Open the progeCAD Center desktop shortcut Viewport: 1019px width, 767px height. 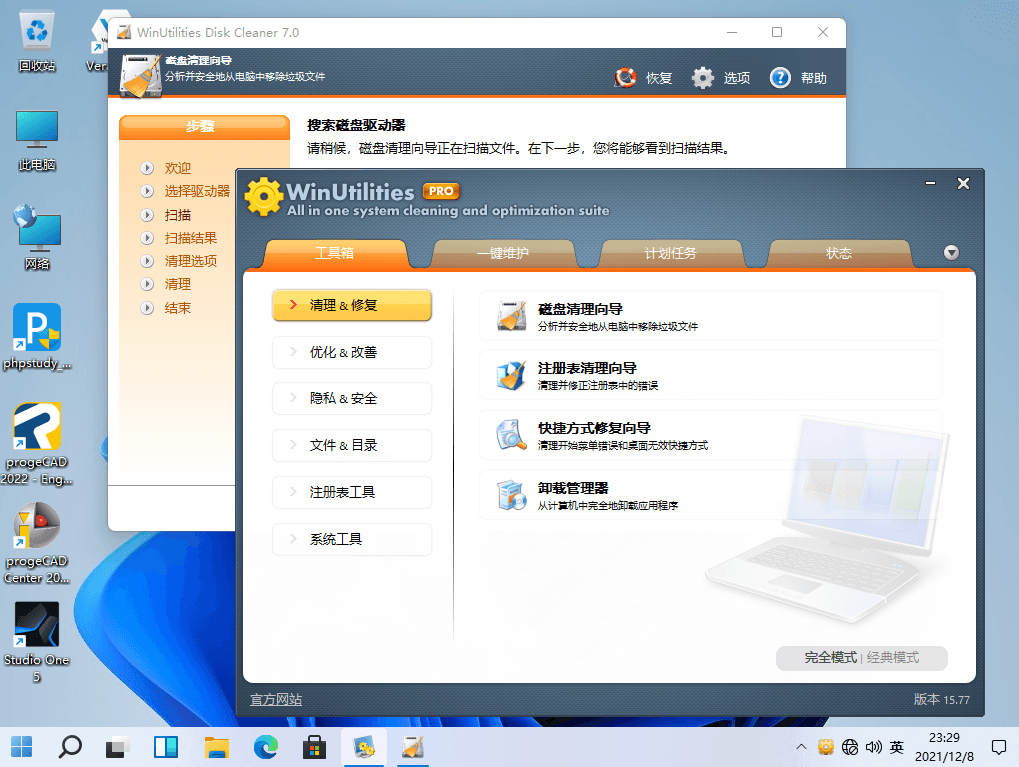37,543
